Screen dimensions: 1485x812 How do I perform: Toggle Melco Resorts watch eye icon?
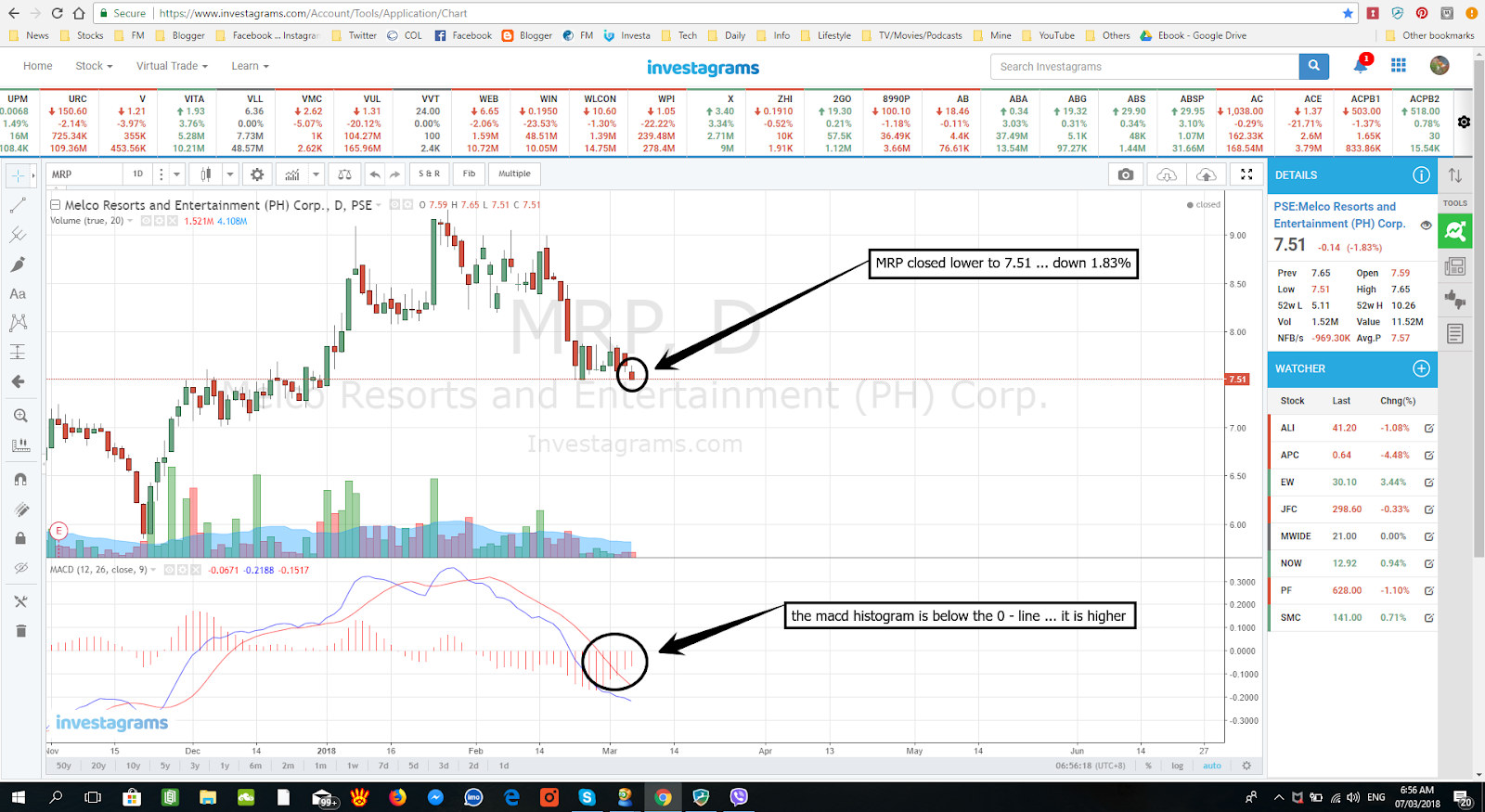click(x=1426, y=225)
